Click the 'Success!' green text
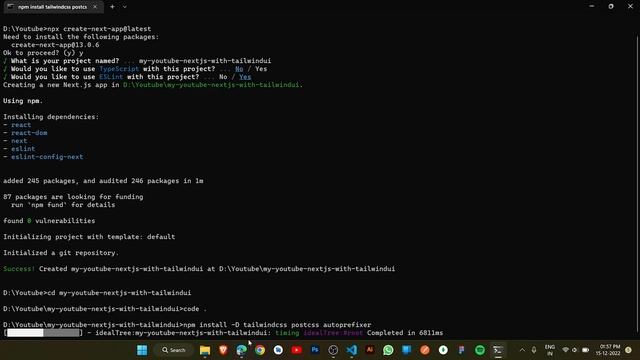Screen dimensions: 640x360 pyautogui.click(x=19, y=269)
